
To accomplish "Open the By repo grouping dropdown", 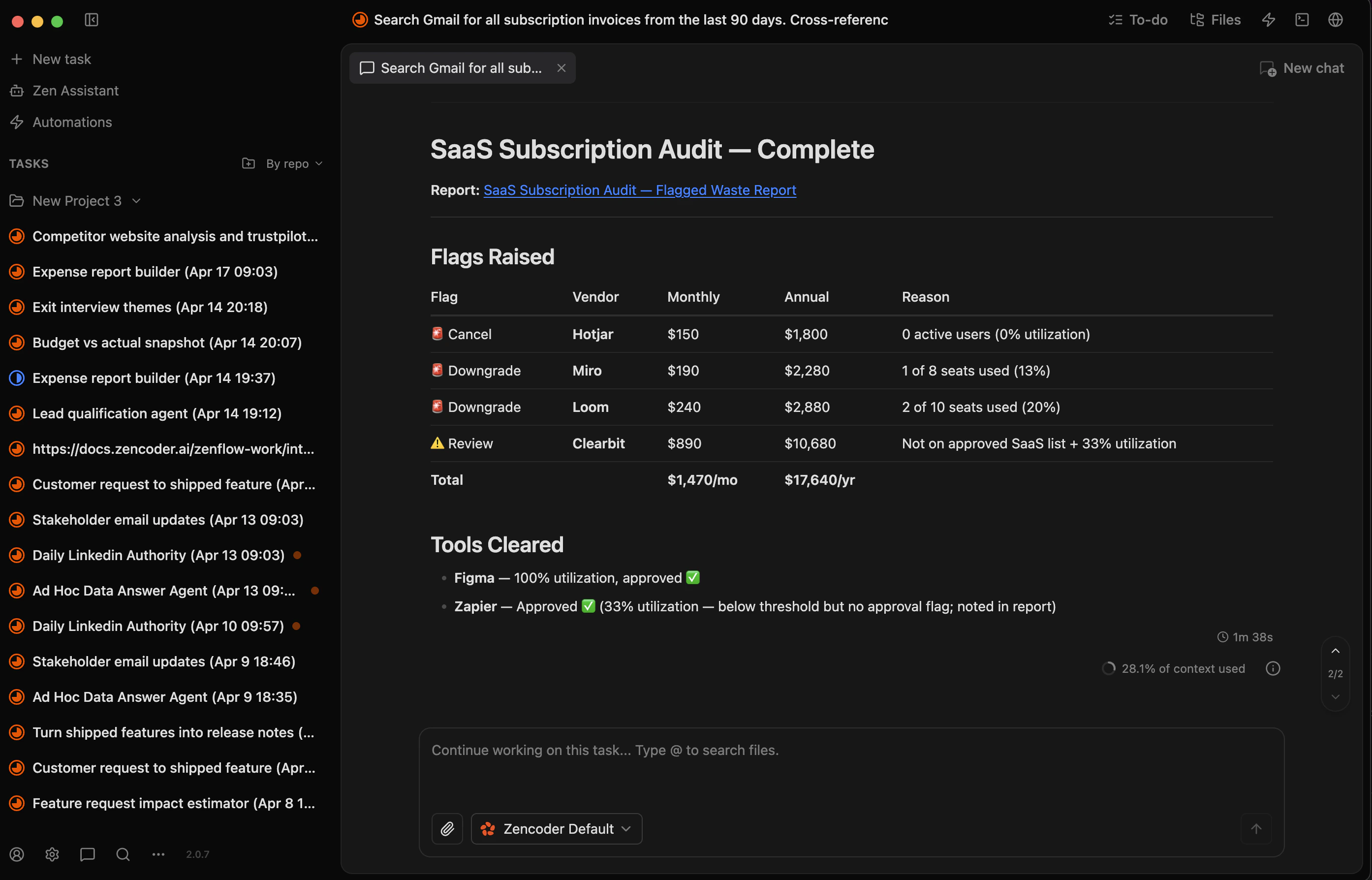I will (294, 163).
